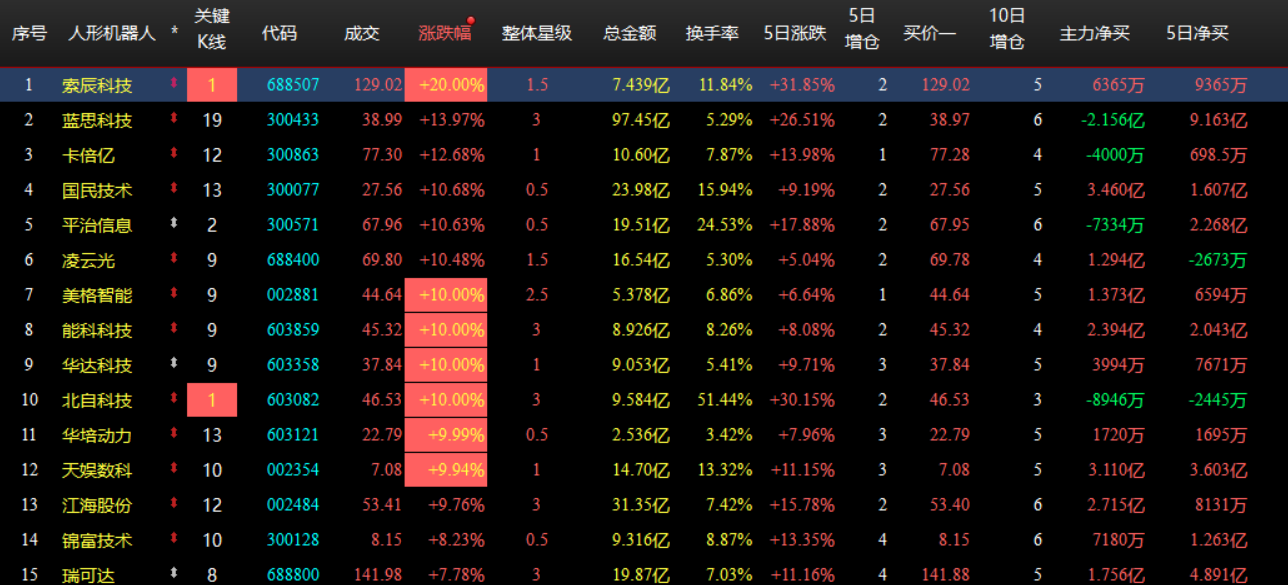Click the highlighted +9.99% change cell

tap(446, 435)
